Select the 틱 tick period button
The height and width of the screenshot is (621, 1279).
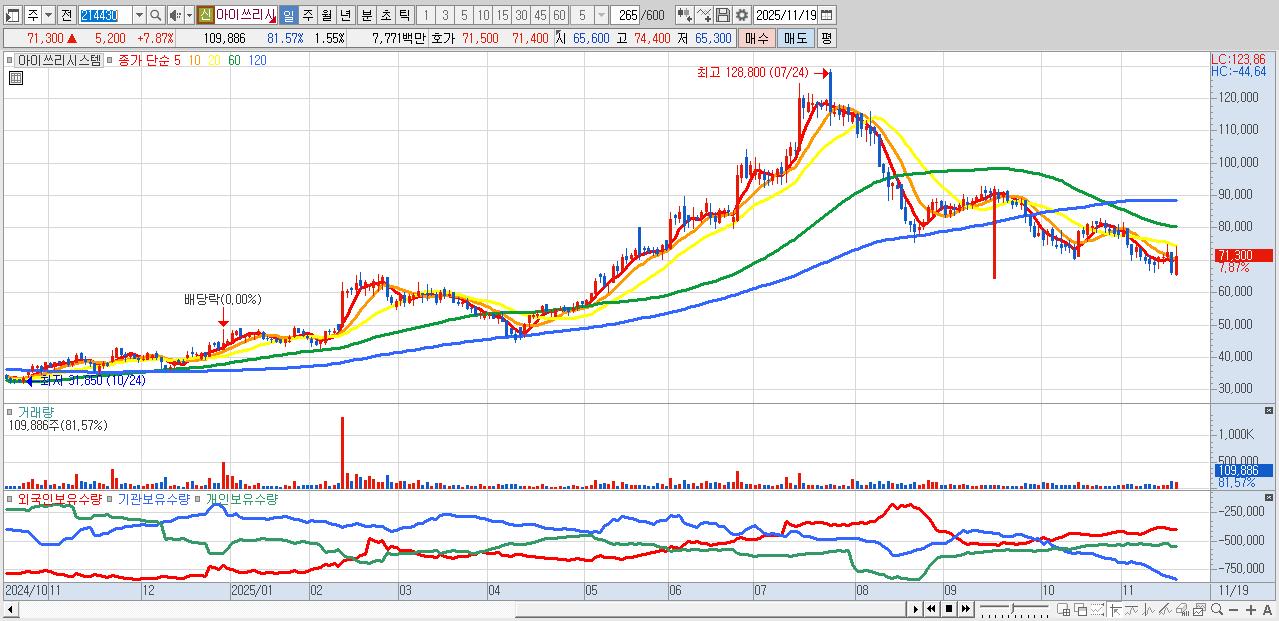pyautogui.click(x=404, y=15)
